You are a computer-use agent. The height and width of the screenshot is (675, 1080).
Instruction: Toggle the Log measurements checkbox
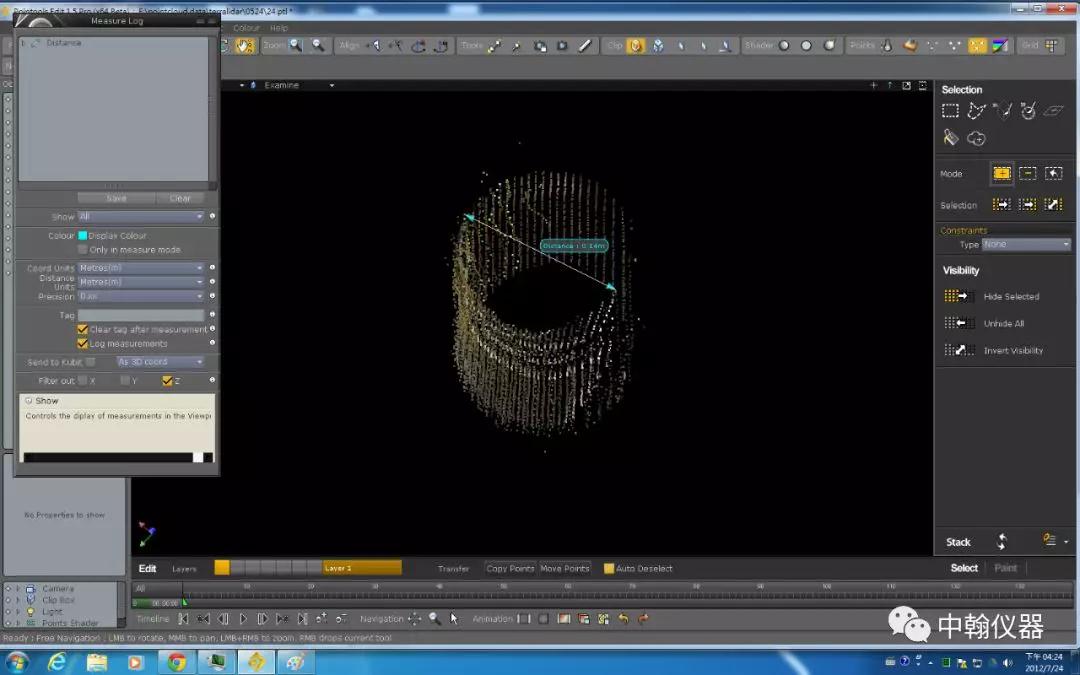83,343
